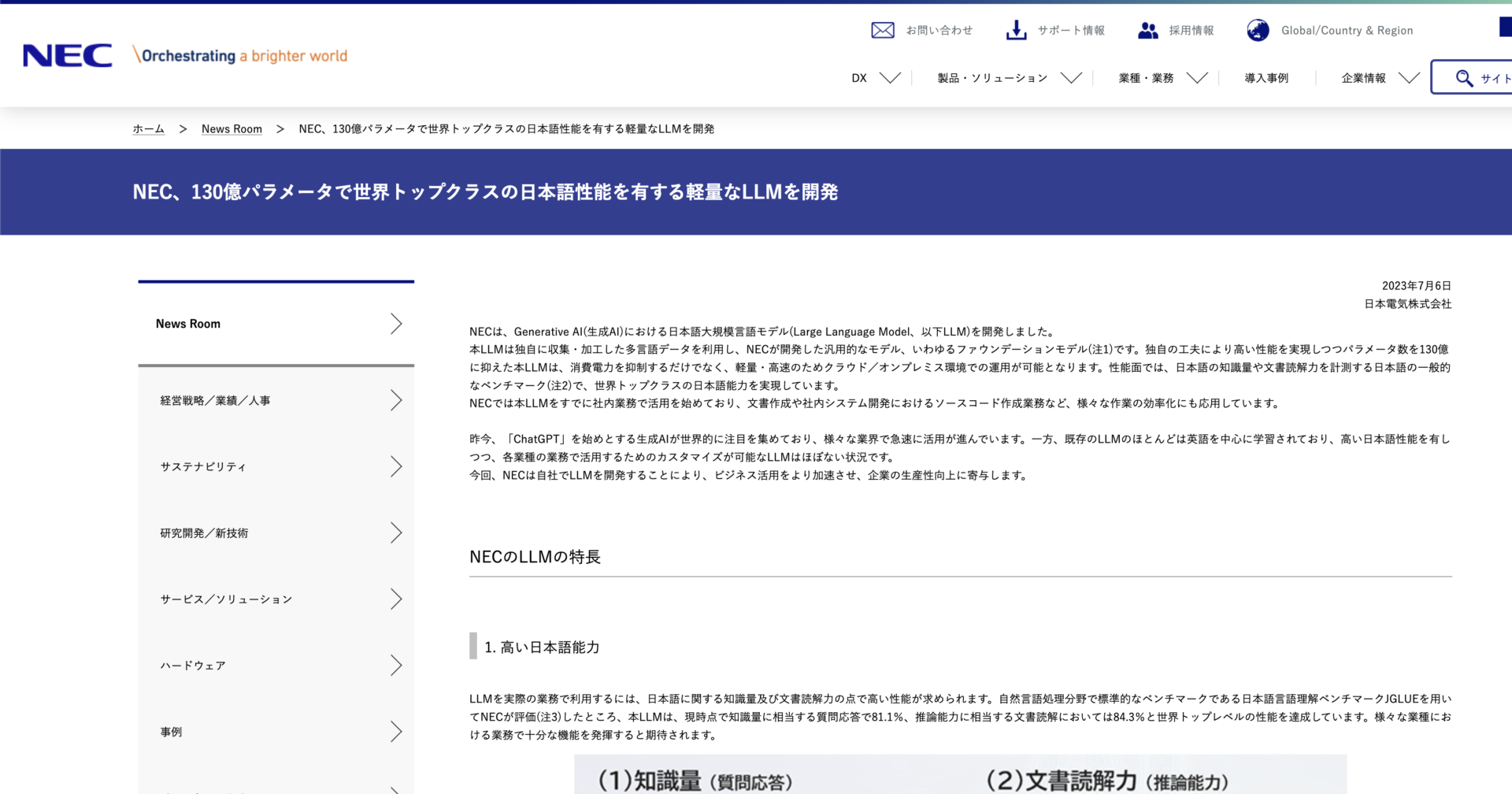Open the News Room arrow icon
Image resolution: width=1512 pixels, height=794 pixels.
pyautogui.click(x=396, y=324)
